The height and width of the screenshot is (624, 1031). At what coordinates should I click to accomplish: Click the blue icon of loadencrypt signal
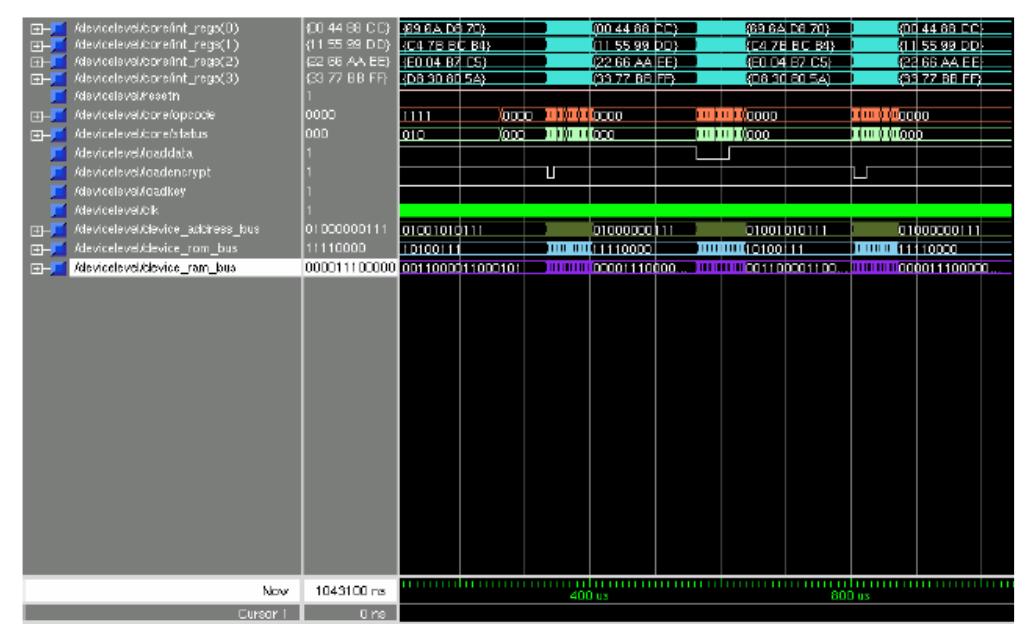[59, 173]
